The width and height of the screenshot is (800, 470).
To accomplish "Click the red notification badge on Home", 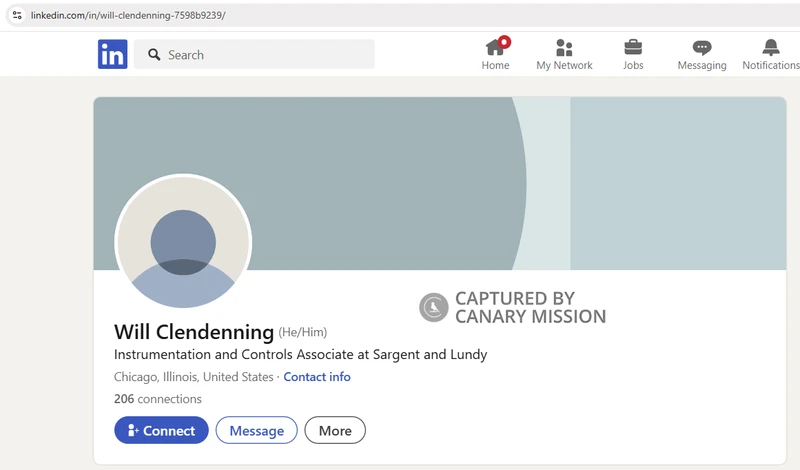I will point(504,41).
